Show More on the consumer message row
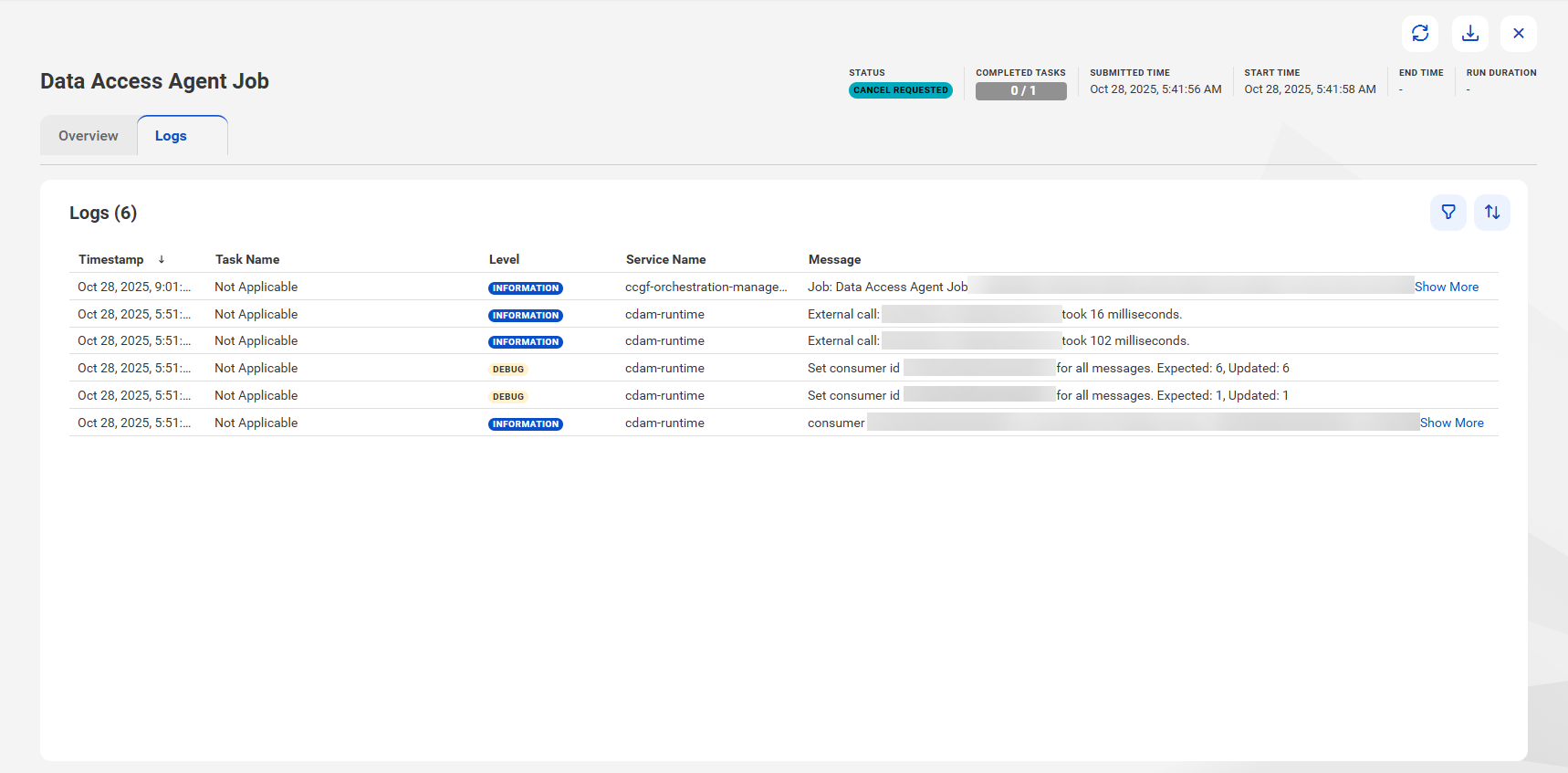This screenshot has height=773, width=1568. tap(1452, 423)
